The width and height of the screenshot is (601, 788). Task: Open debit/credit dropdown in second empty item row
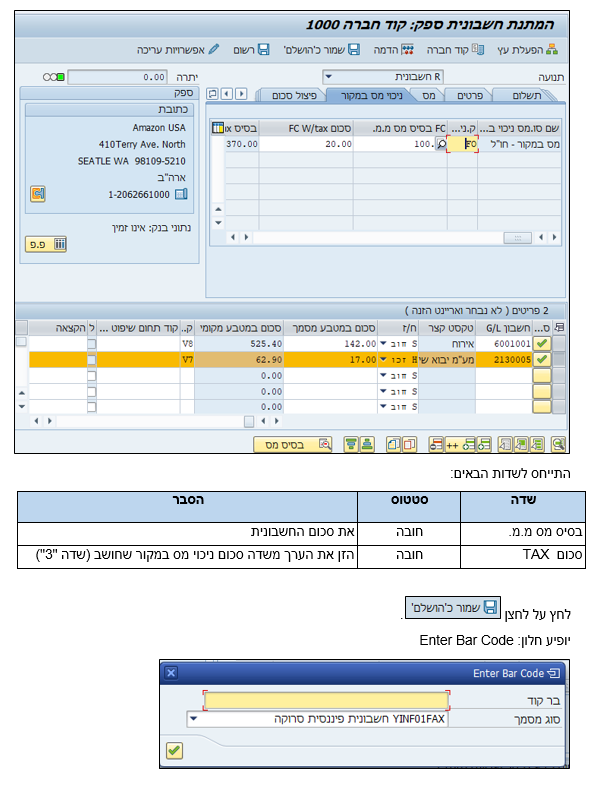coord(383,391)
